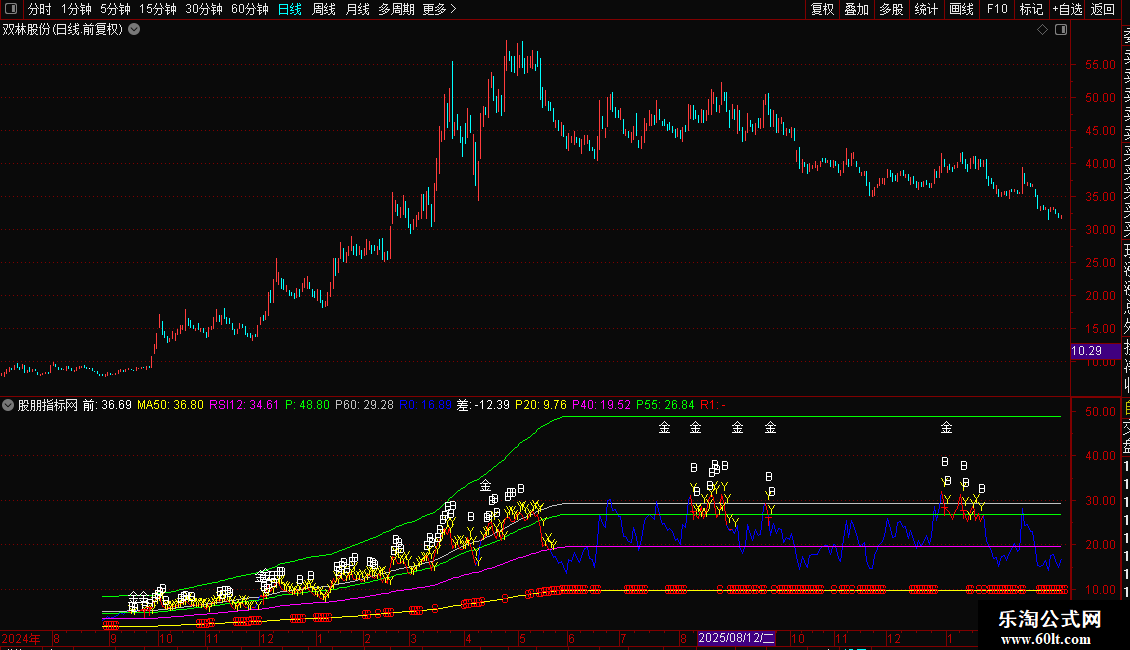The width and height of the screenshot is (1130, 650).
Task: Toggle the left sidebar panel icon
Action: [11, 9]
